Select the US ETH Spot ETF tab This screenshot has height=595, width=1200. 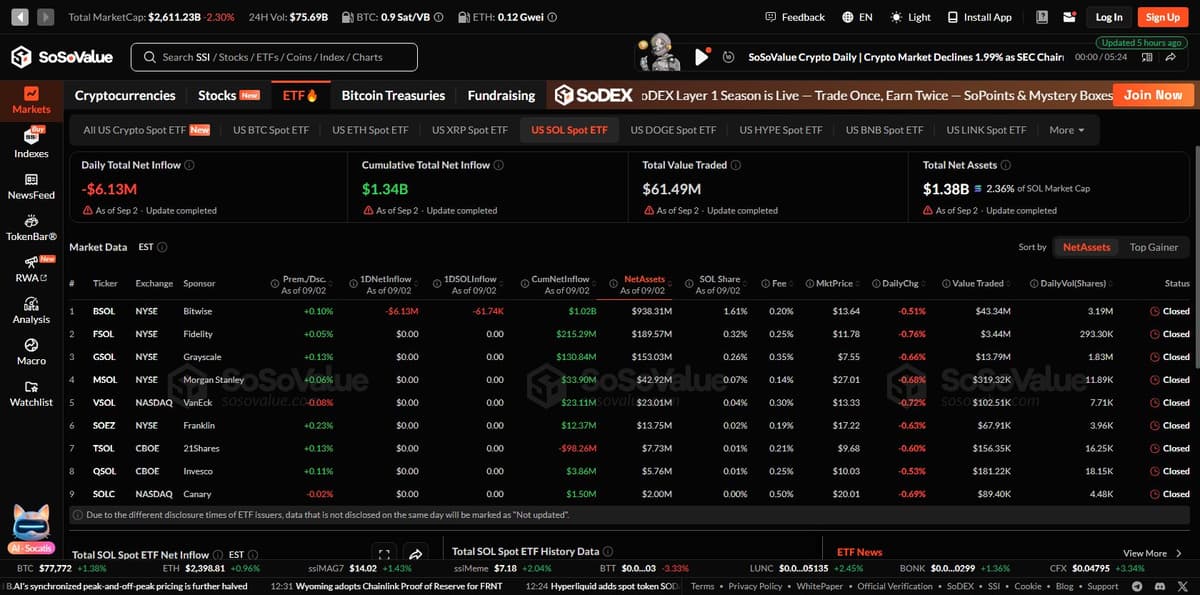click(x=370, y=130)
